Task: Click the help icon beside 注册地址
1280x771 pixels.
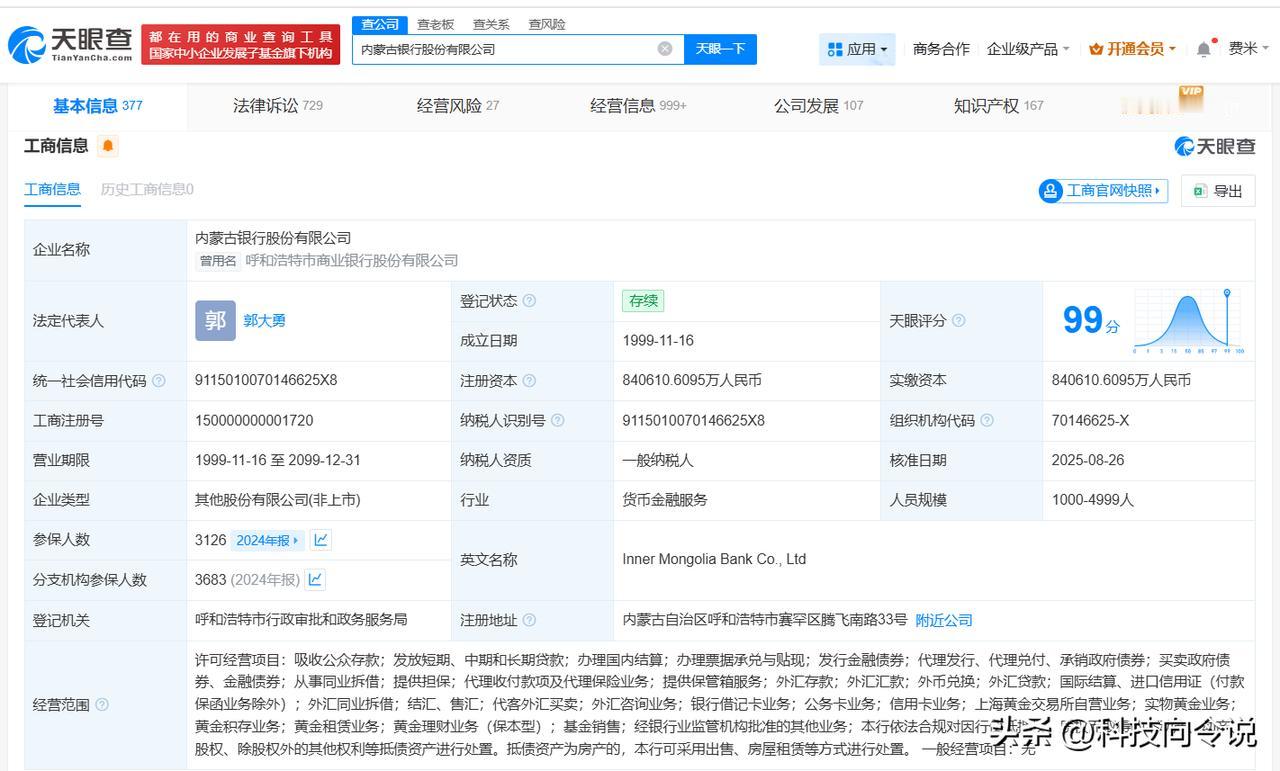Action: click(x=529, y=620)
